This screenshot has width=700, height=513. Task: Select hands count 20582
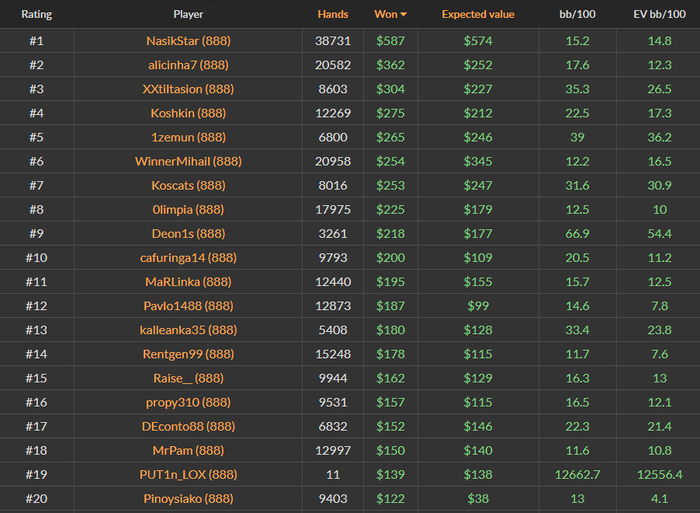pyautogui.click(x=333, y=65)
